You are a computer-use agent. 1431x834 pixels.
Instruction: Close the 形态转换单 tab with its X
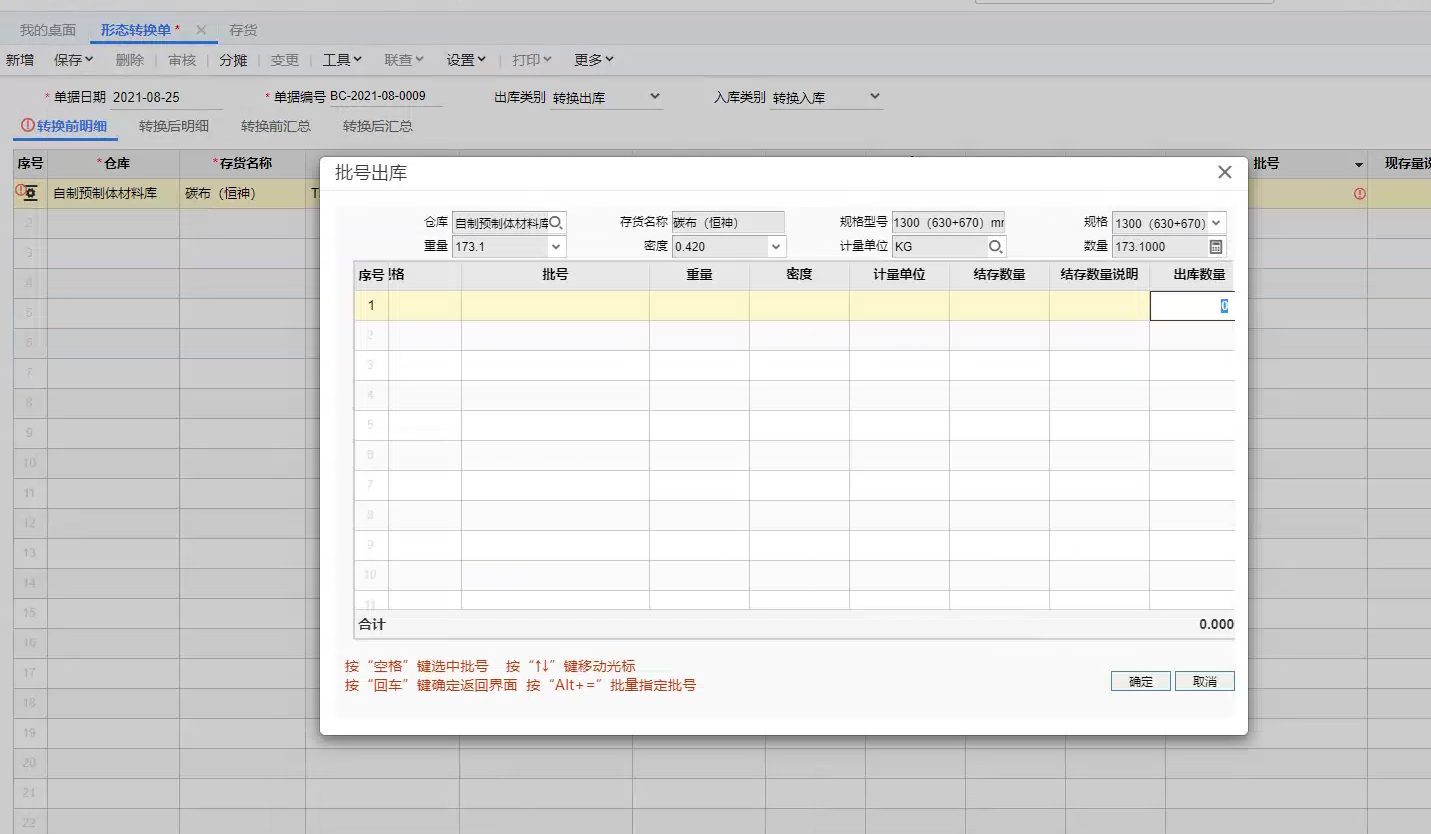[201, 30]
